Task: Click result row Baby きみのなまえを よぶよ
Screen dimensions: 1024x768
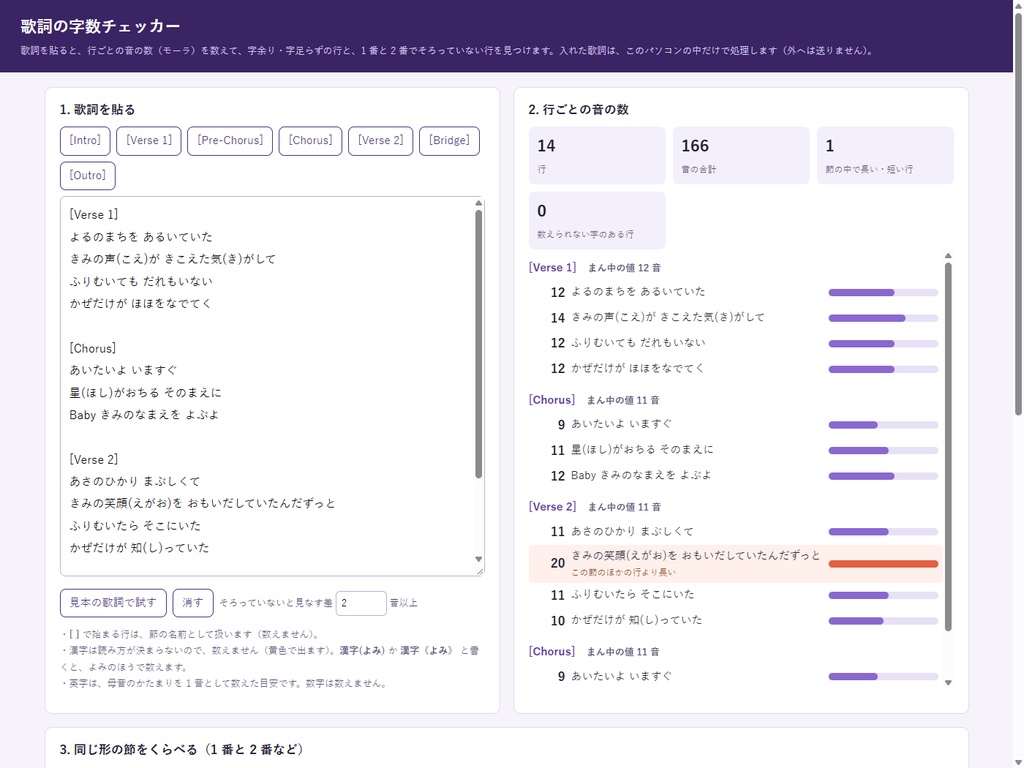Action: [x=735, y=475]
